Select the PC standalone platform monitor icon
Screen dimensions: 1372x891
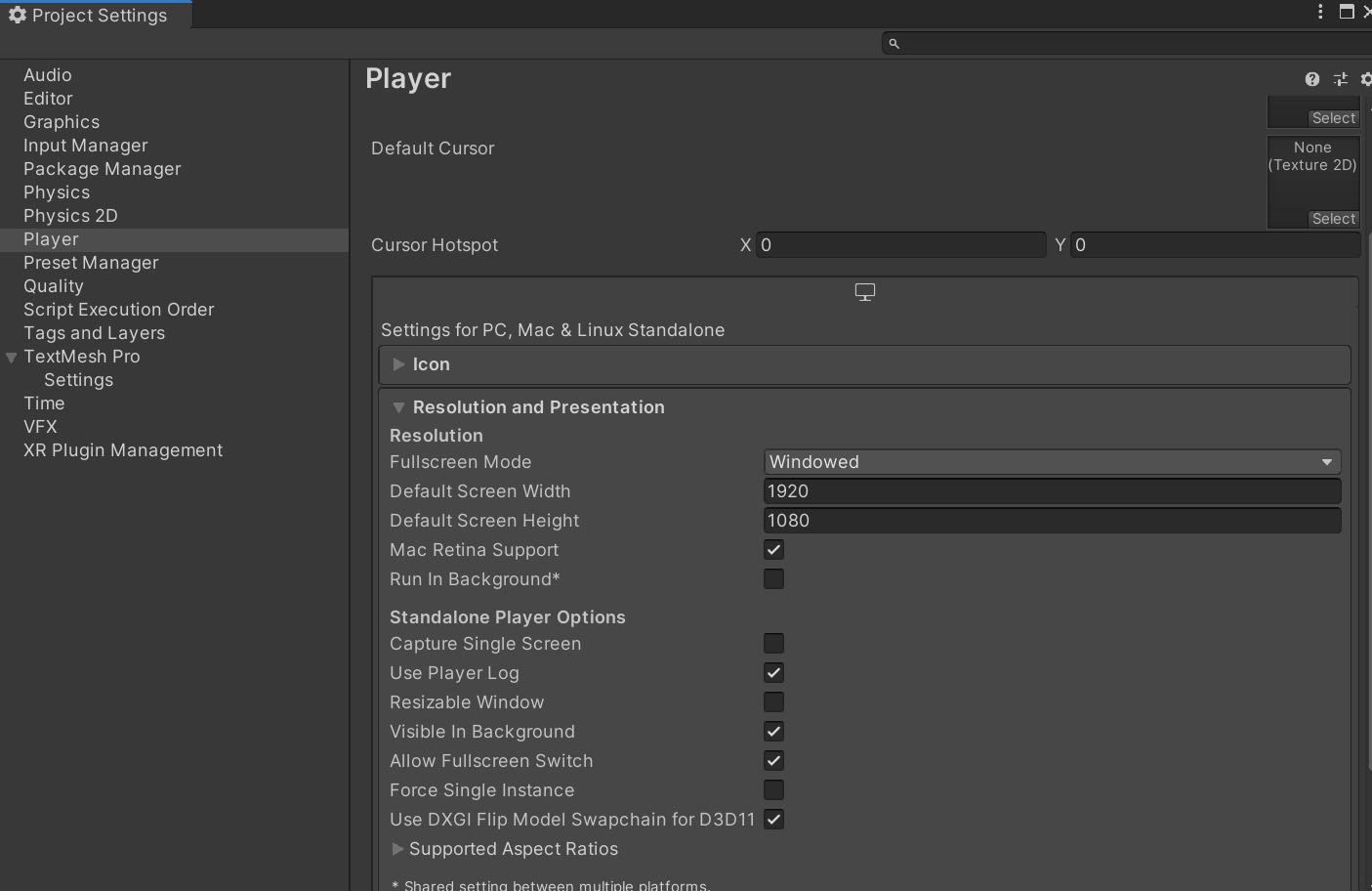pyautogui.click(x=865, y=292)
